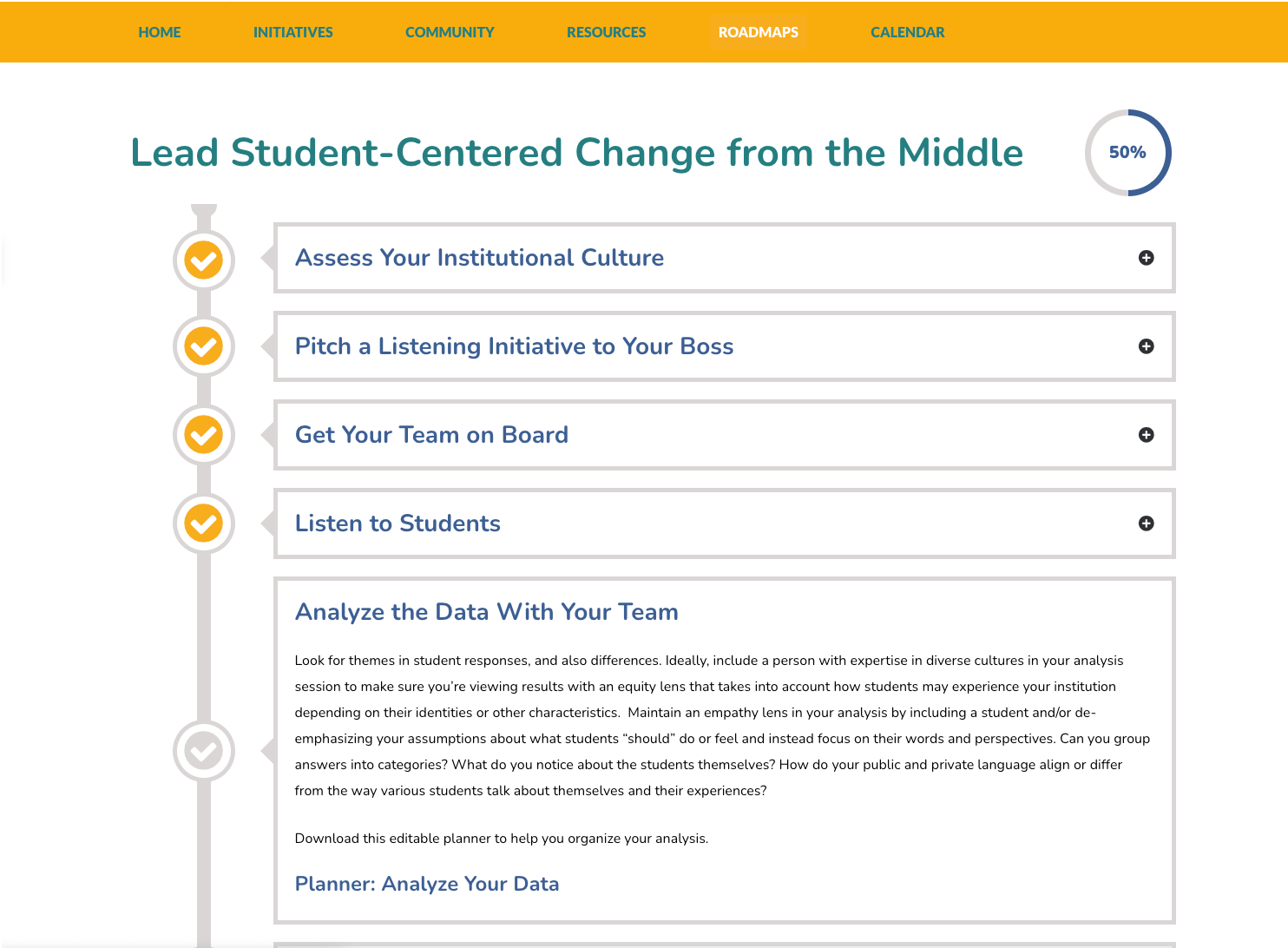Image resolution: width=1288 pixels, height=948 pixels.
Task: Click the 50% progress ring indicator
Action: pos(1128,152)
